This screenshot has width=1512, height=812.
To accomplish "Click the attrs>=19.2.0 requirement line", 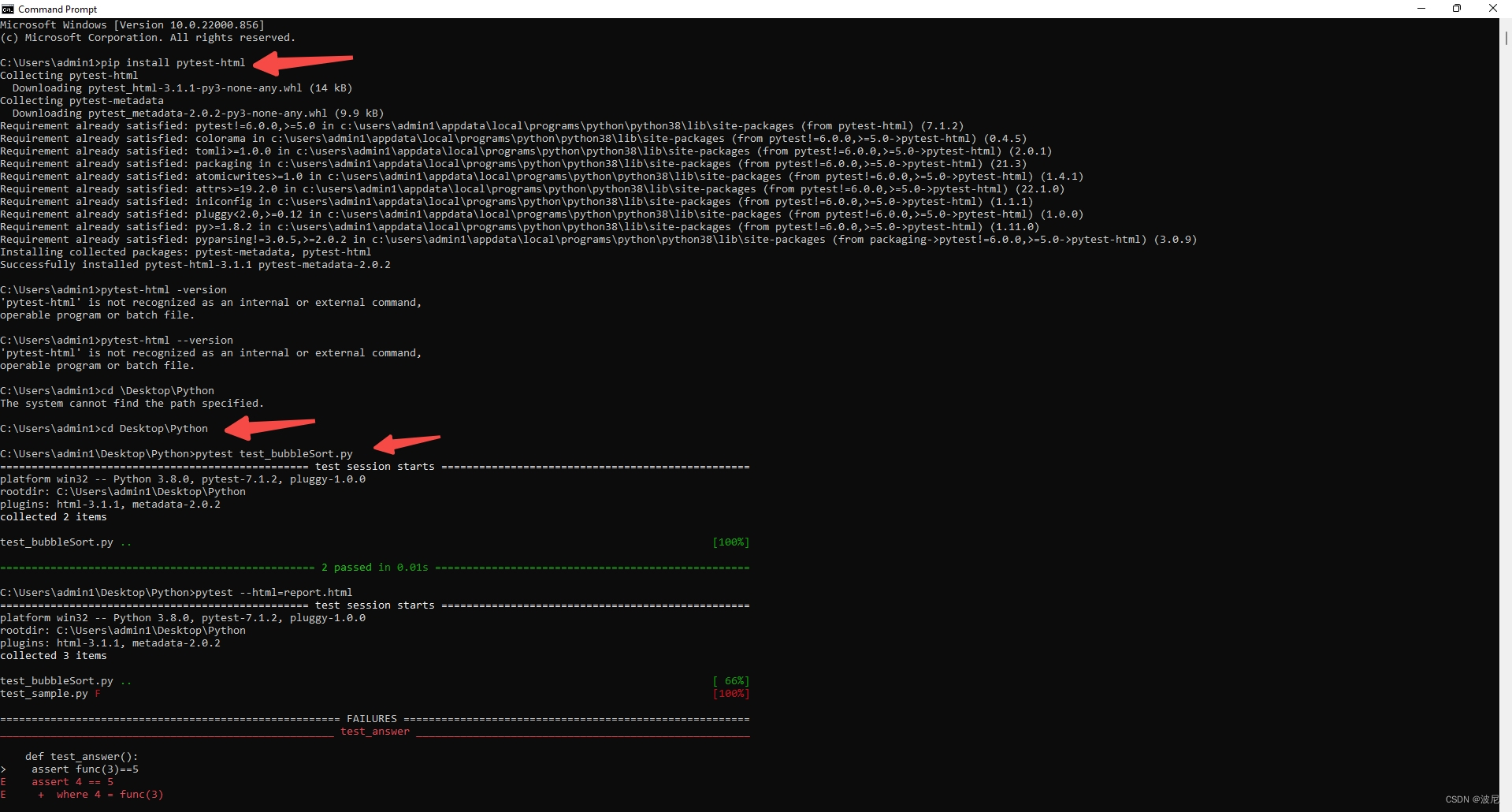I will [533, 189].
